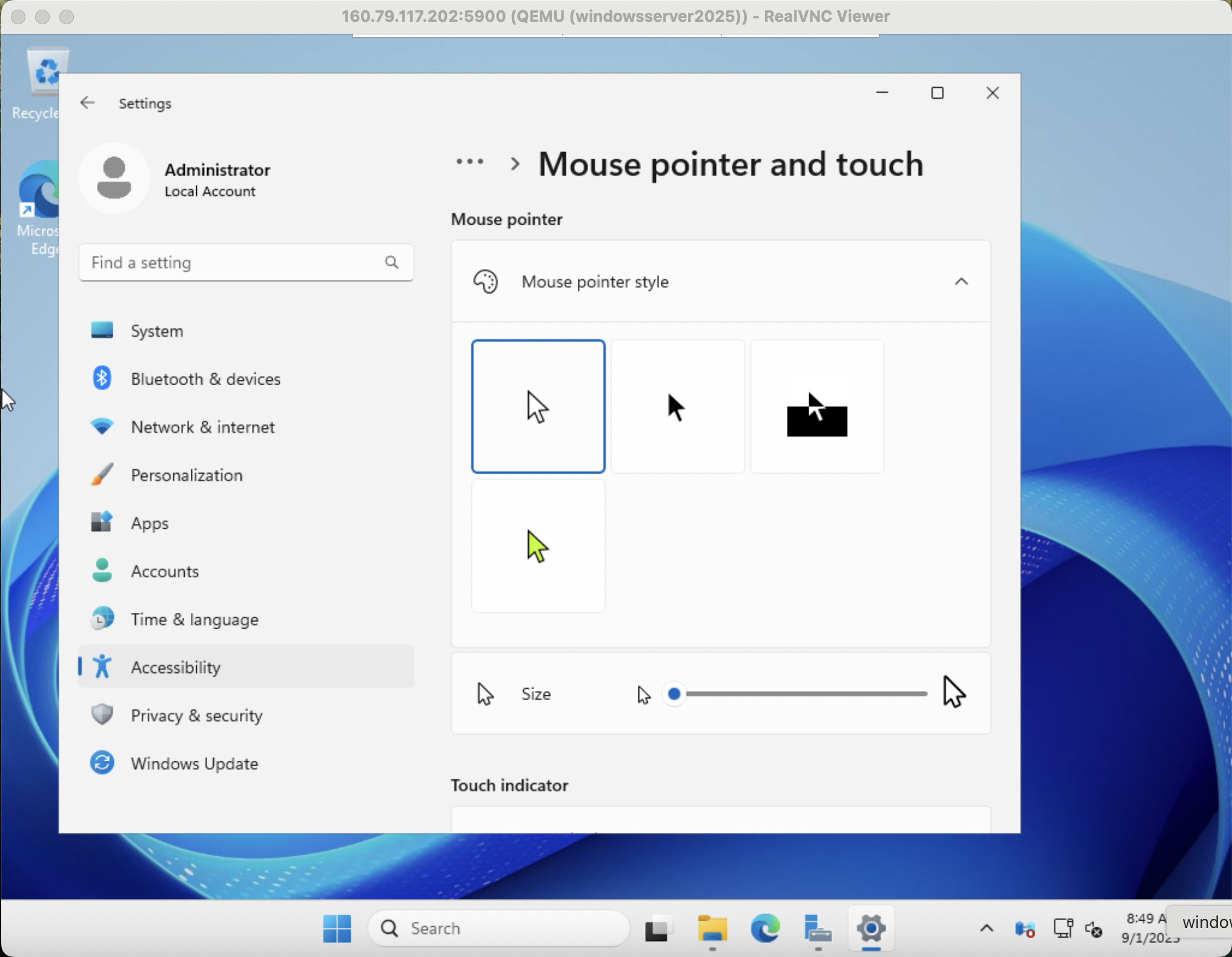Open Time & language settings
The width and height of the screenshot is (1232, 957).
(194, 619)
